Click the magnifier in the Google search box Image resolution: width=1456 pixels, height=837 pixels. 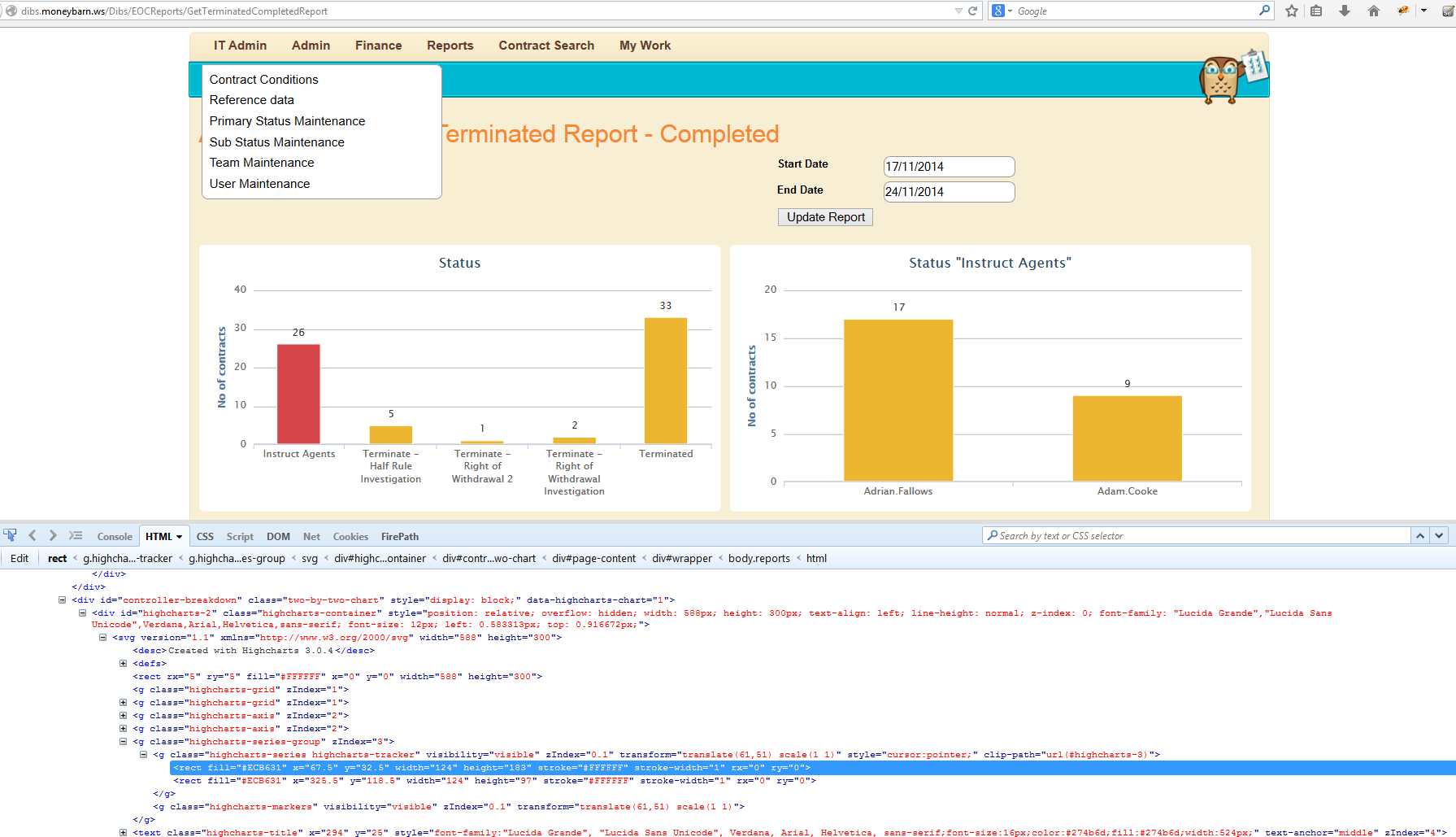[1264, 11]
